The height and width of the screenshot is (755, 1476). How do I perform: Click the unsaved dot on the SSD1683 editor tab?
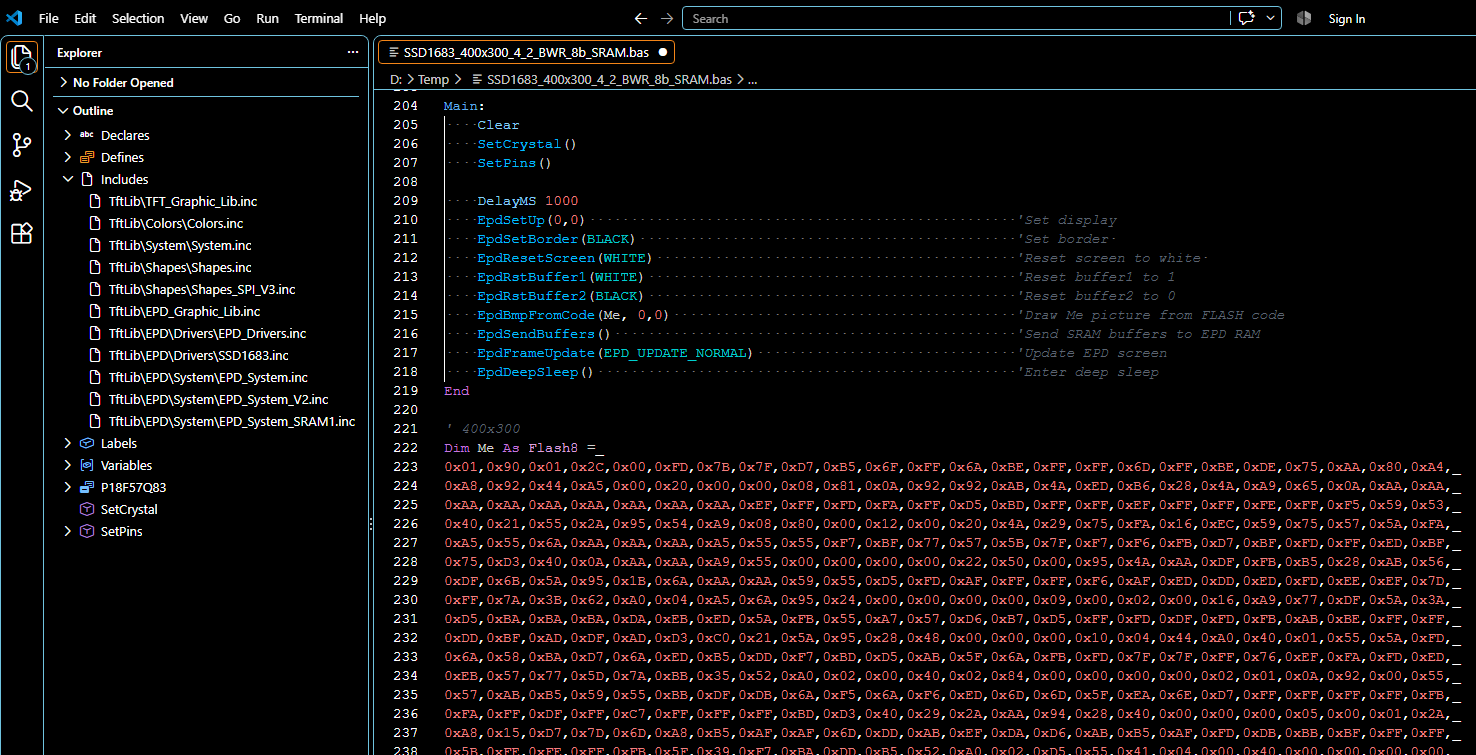pos(663,52)
